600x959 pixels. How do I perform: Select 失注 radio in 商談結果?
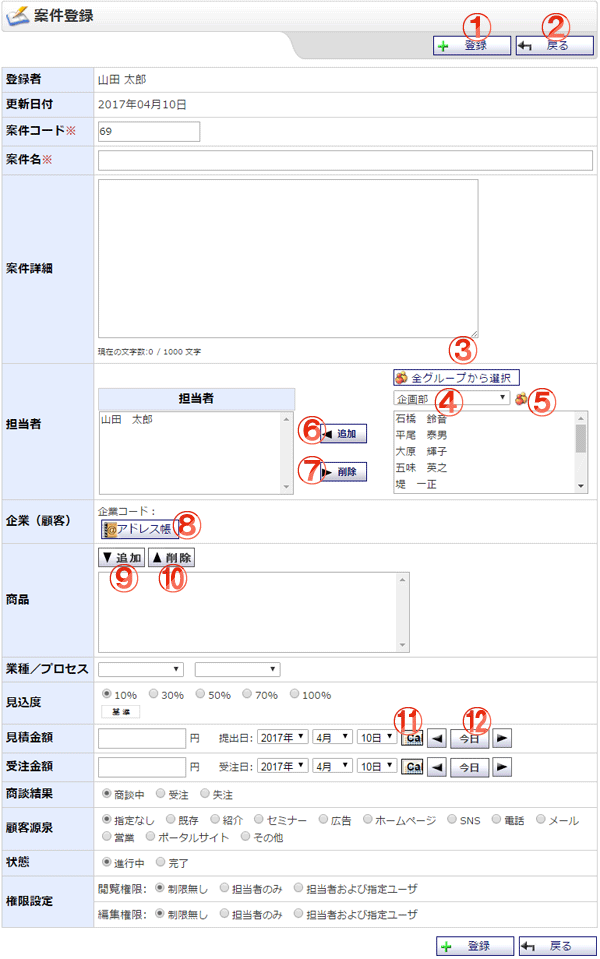205,793
